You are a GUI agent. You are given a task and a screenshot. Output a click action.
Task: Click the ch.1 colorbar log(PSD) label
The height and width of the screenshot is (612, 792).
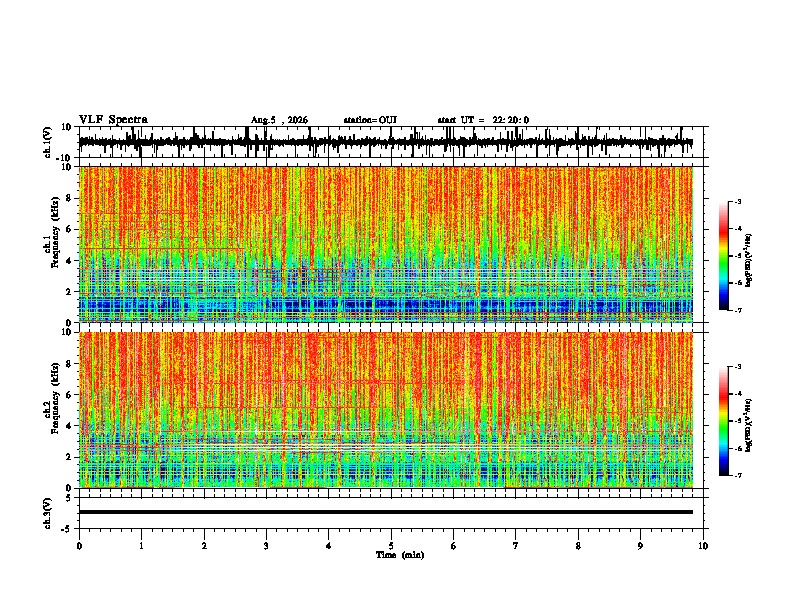(749, 261)
